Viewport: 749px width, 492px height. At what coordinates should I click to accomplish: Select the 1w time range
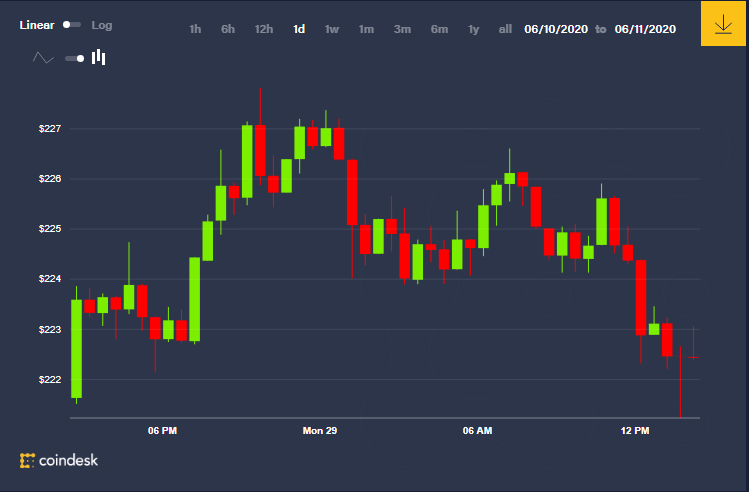point(332,29)
